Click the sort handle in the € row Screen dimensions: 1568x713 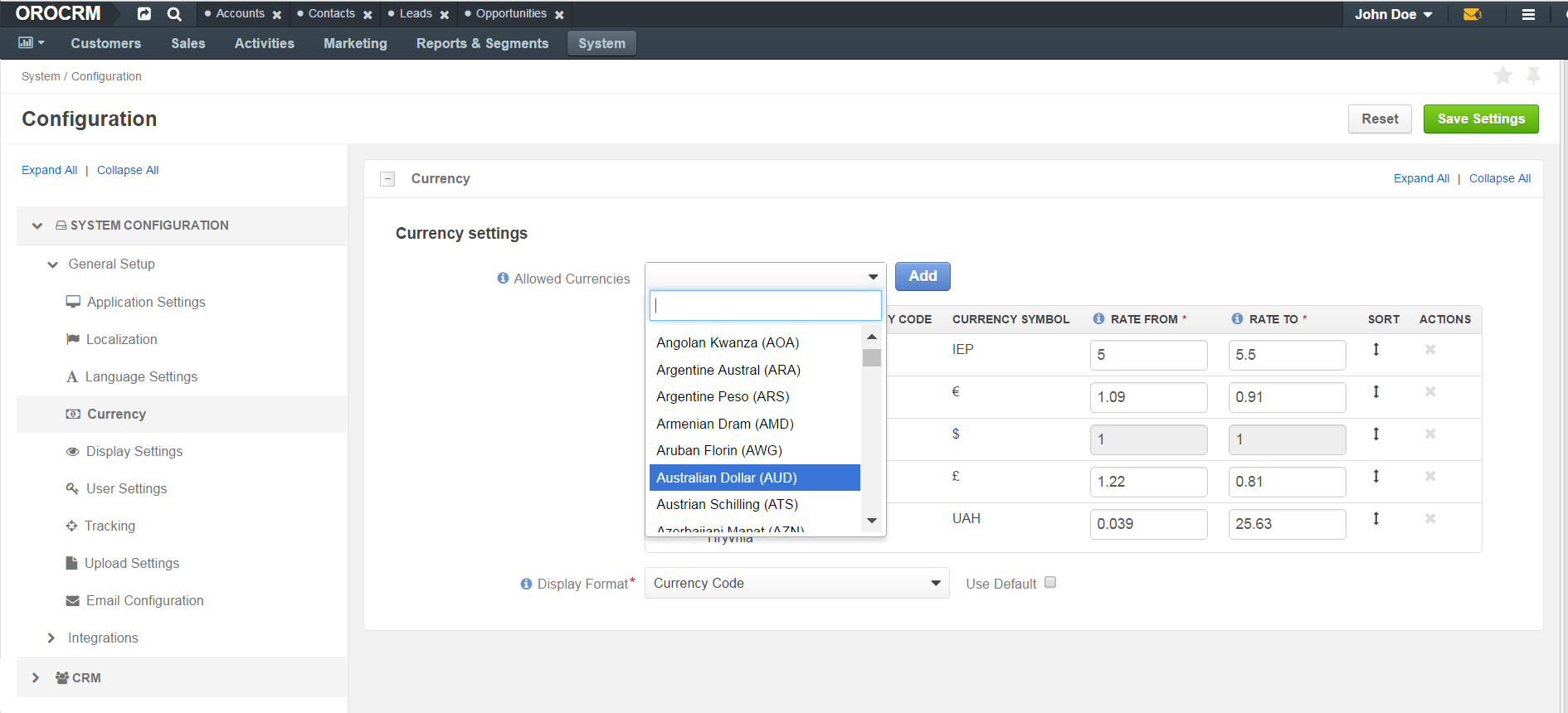pyautogui.click(x=1376, y=391)
